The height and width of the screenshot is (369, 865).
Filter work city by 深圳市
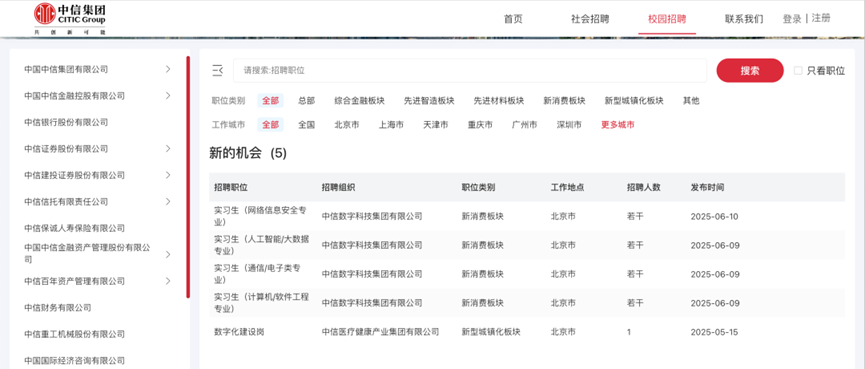[x=569, y=125]
